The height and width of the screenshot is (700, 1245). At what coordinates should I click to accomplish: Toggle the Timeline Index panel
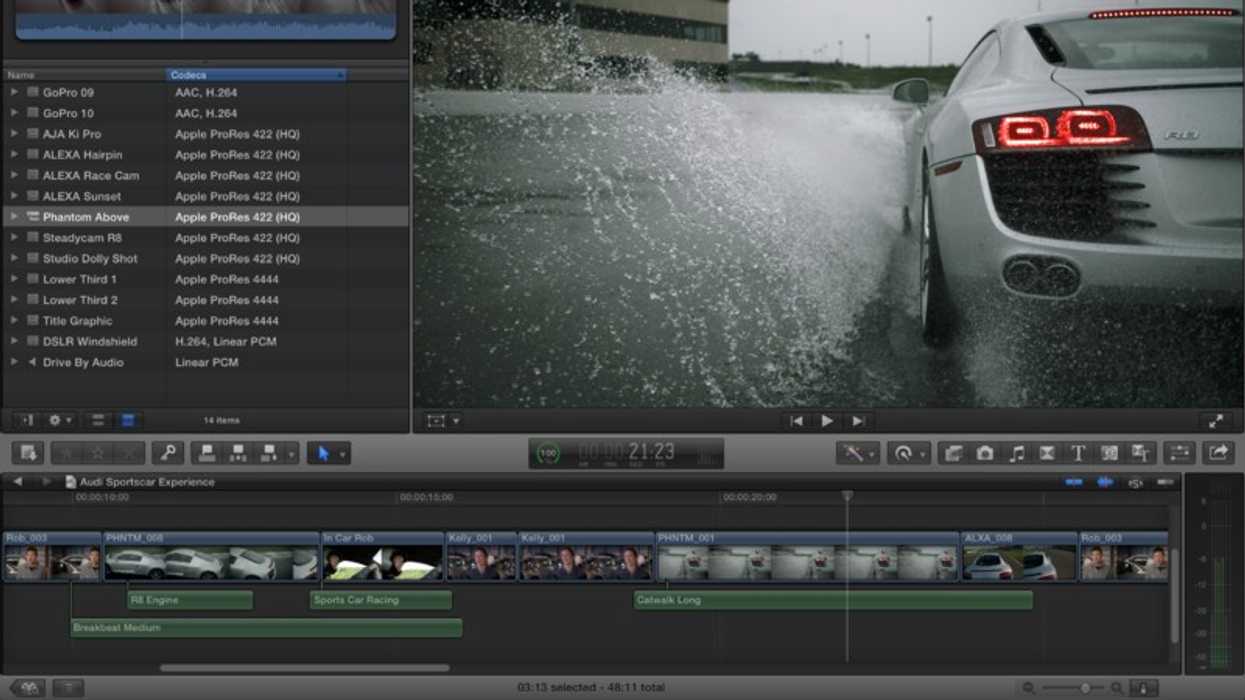coord(69,688)
